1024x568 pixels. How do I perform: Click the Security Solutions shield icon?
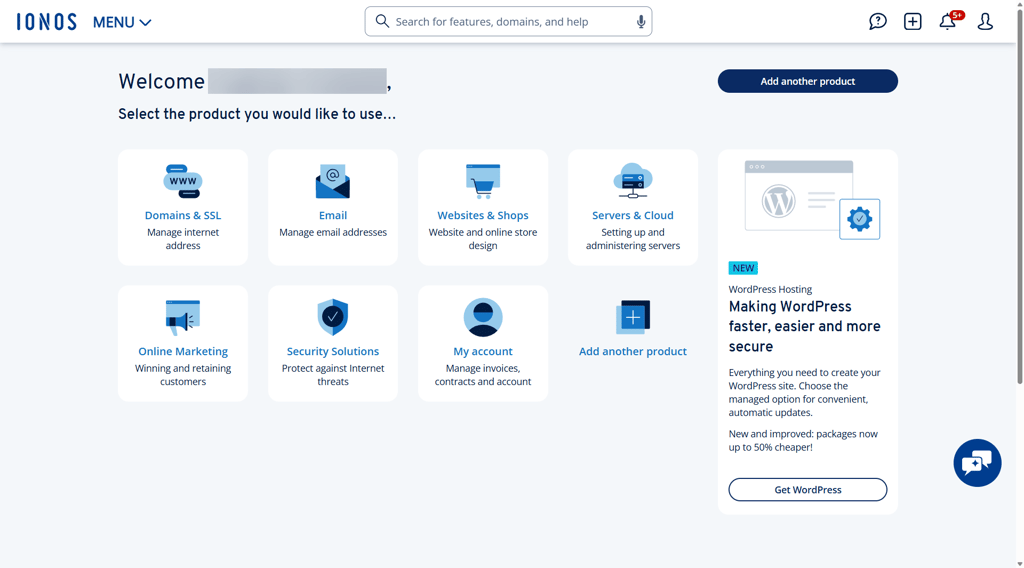(x=333, y=317)
